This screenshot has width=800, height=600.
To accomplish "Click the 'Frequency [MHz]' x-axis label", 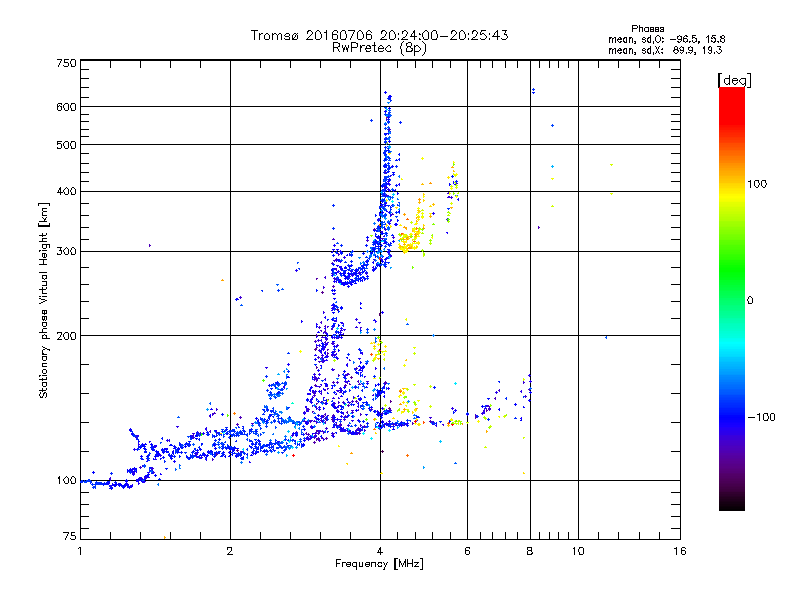I will pos(379,564).
